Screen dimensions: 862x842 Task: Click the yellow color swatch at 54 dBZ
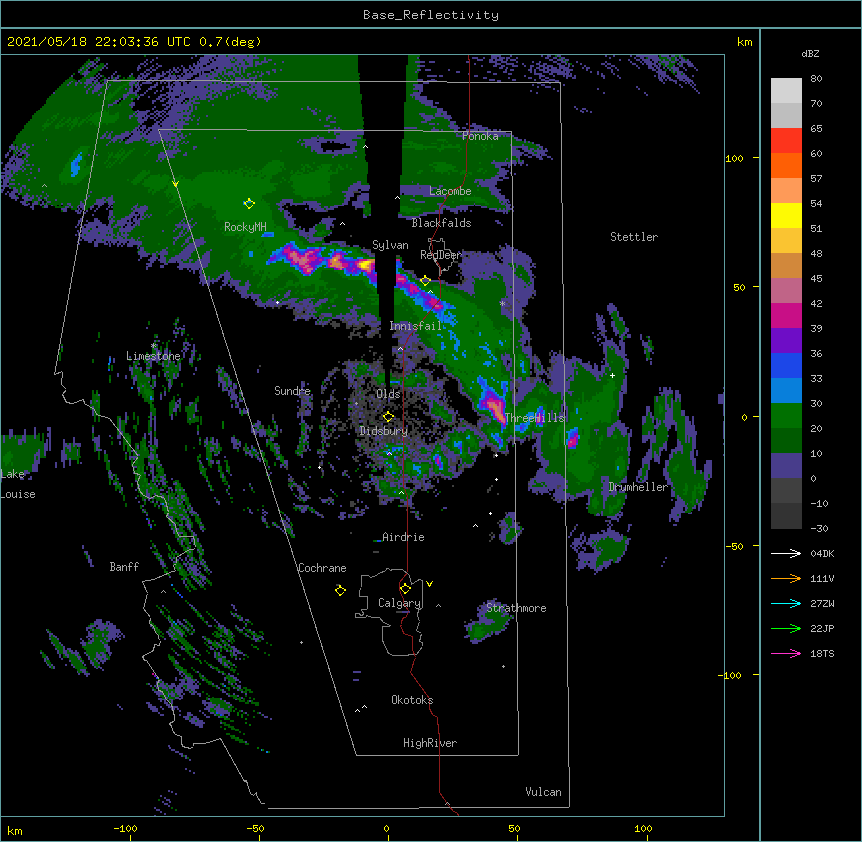pyautogui.click(x=786, y=215)
